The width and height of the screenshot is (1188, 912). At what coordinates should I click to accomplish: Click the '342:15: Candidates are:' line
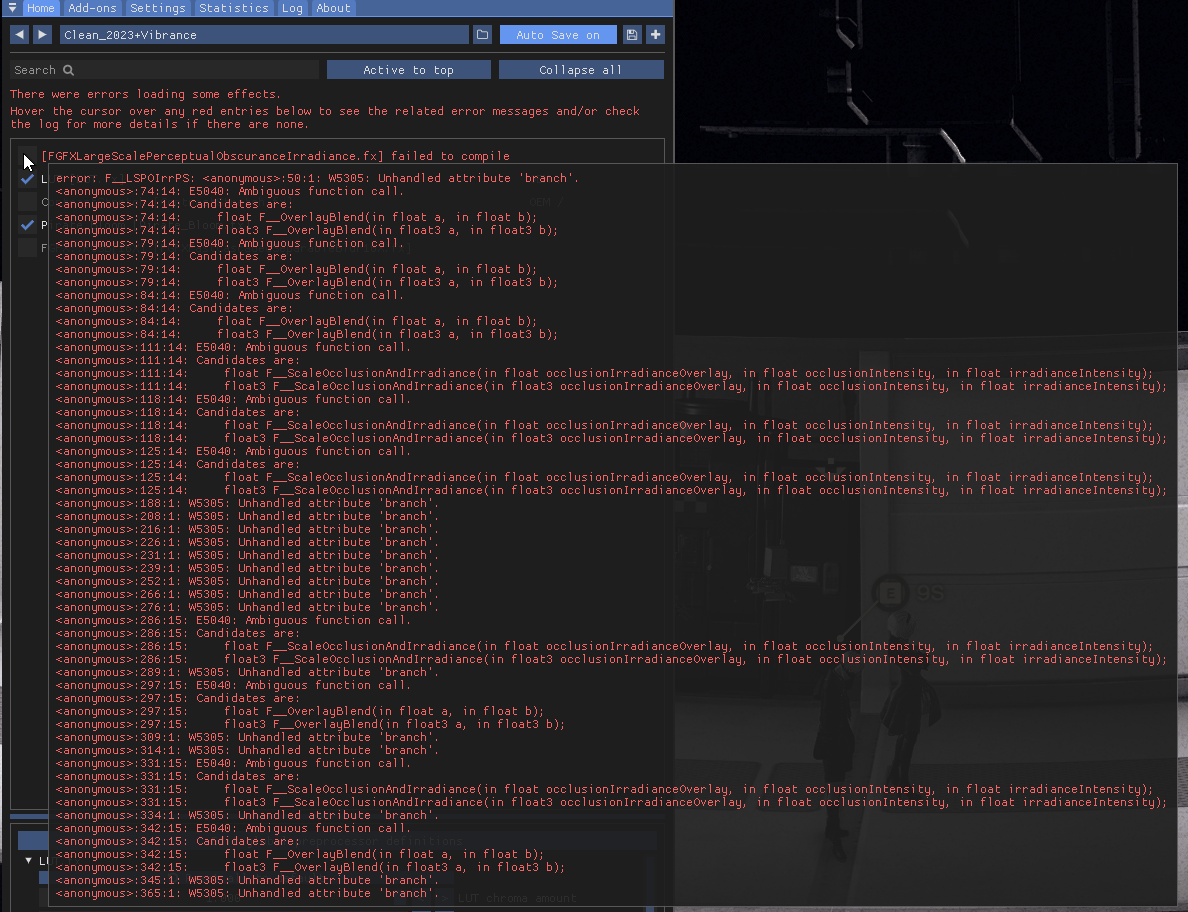(178, 841)
